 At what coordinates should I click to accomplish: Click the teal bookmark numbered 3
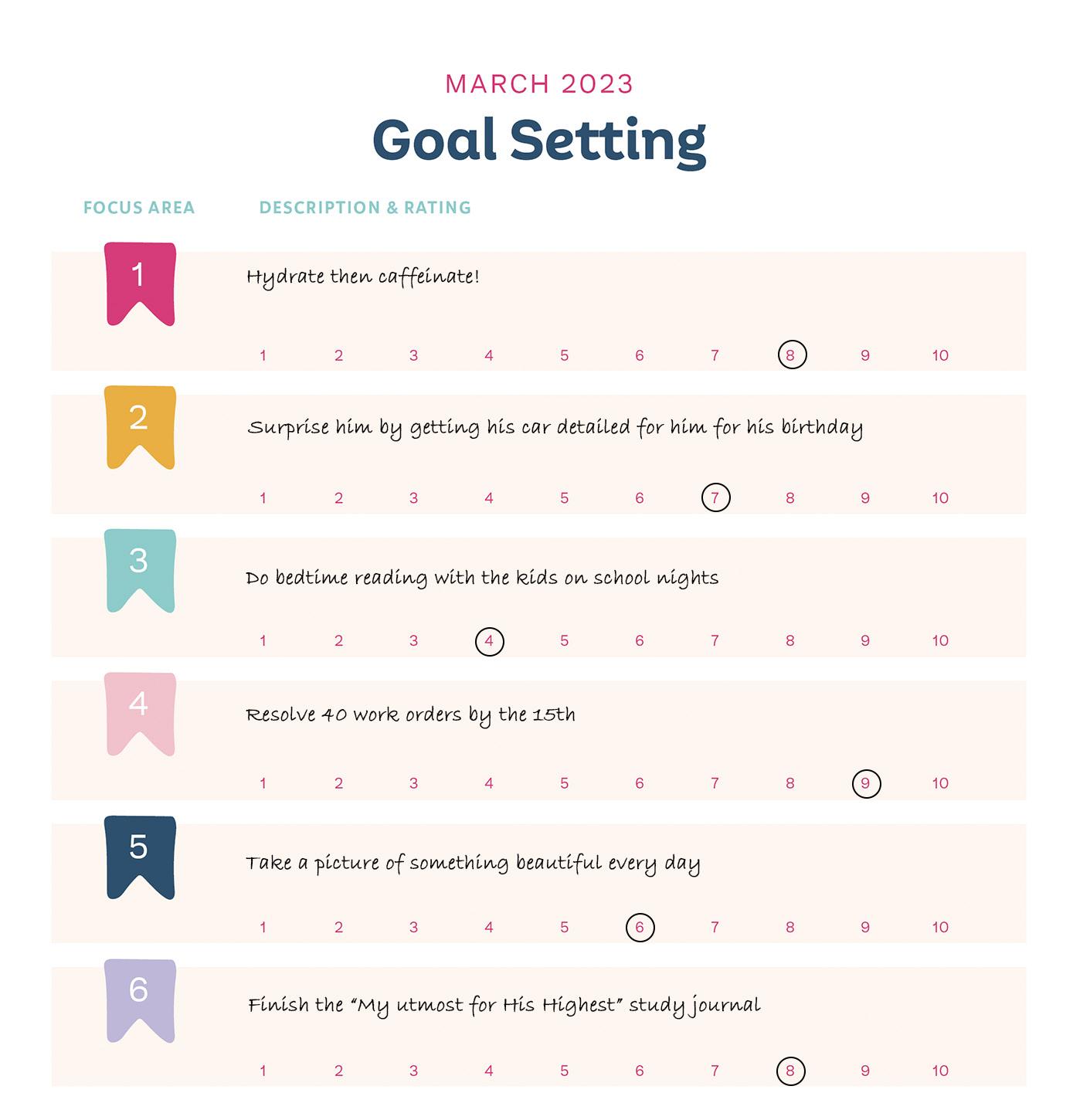(140, 568)
